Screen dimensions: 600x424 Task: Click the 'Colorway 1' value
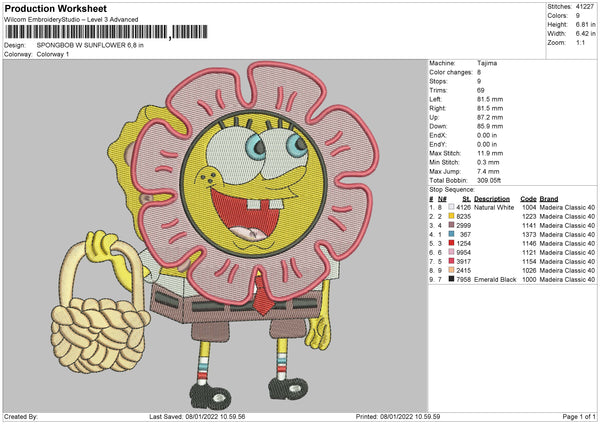[53, 54]
